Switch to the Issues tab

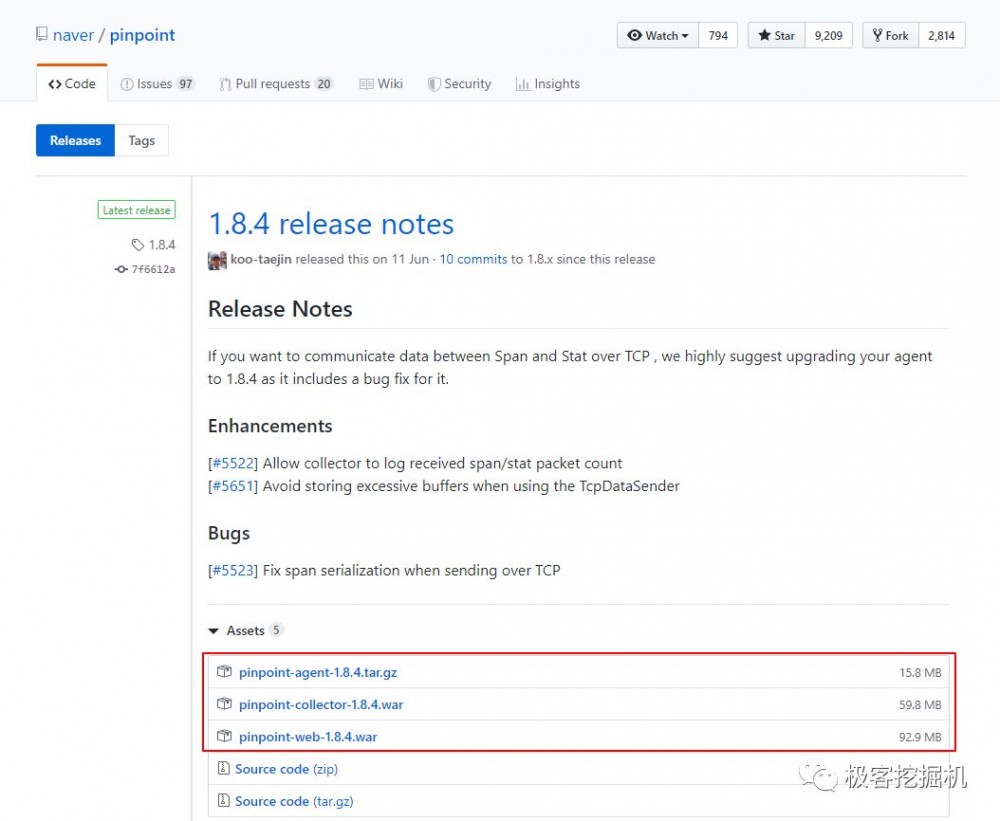(x=157, y=84)
